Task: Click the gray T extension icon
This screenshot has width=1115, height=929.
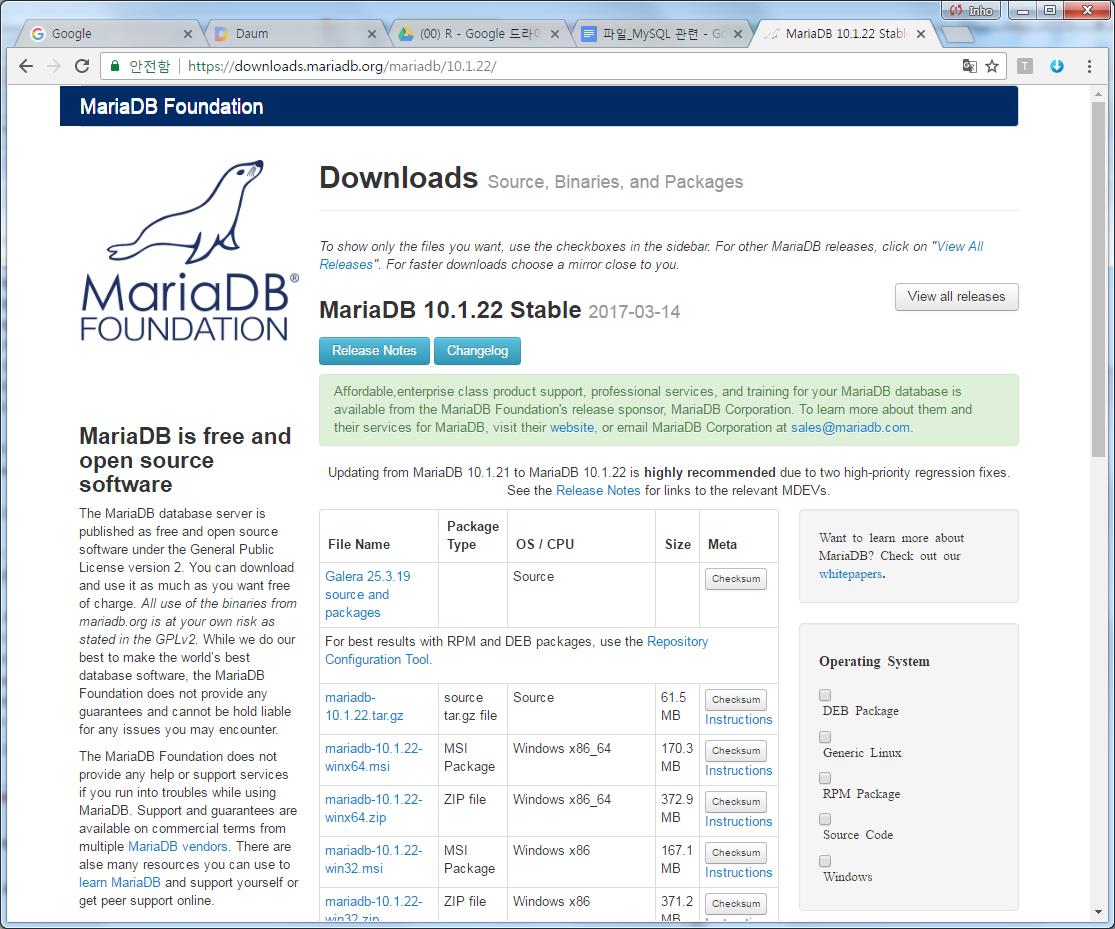Action: [1025, 66]
